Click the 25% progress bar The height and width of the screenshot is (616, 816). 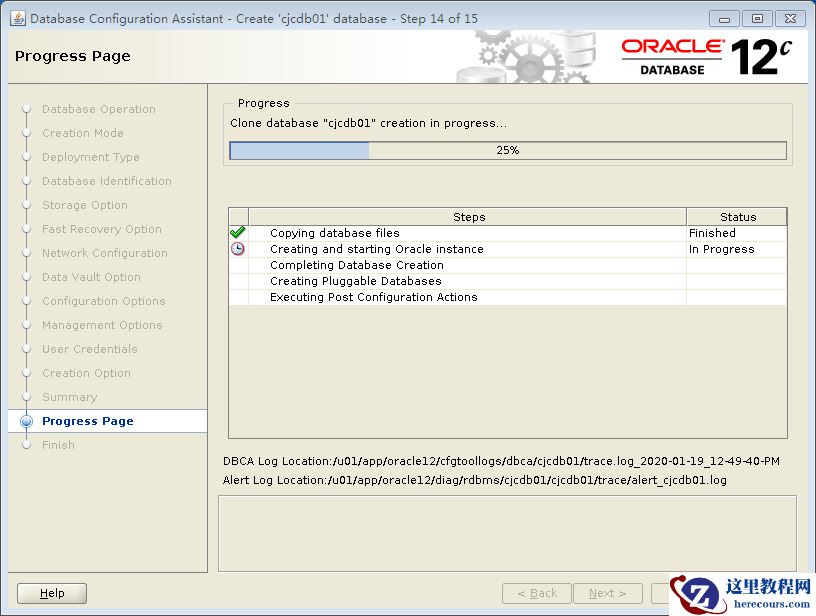507,151
